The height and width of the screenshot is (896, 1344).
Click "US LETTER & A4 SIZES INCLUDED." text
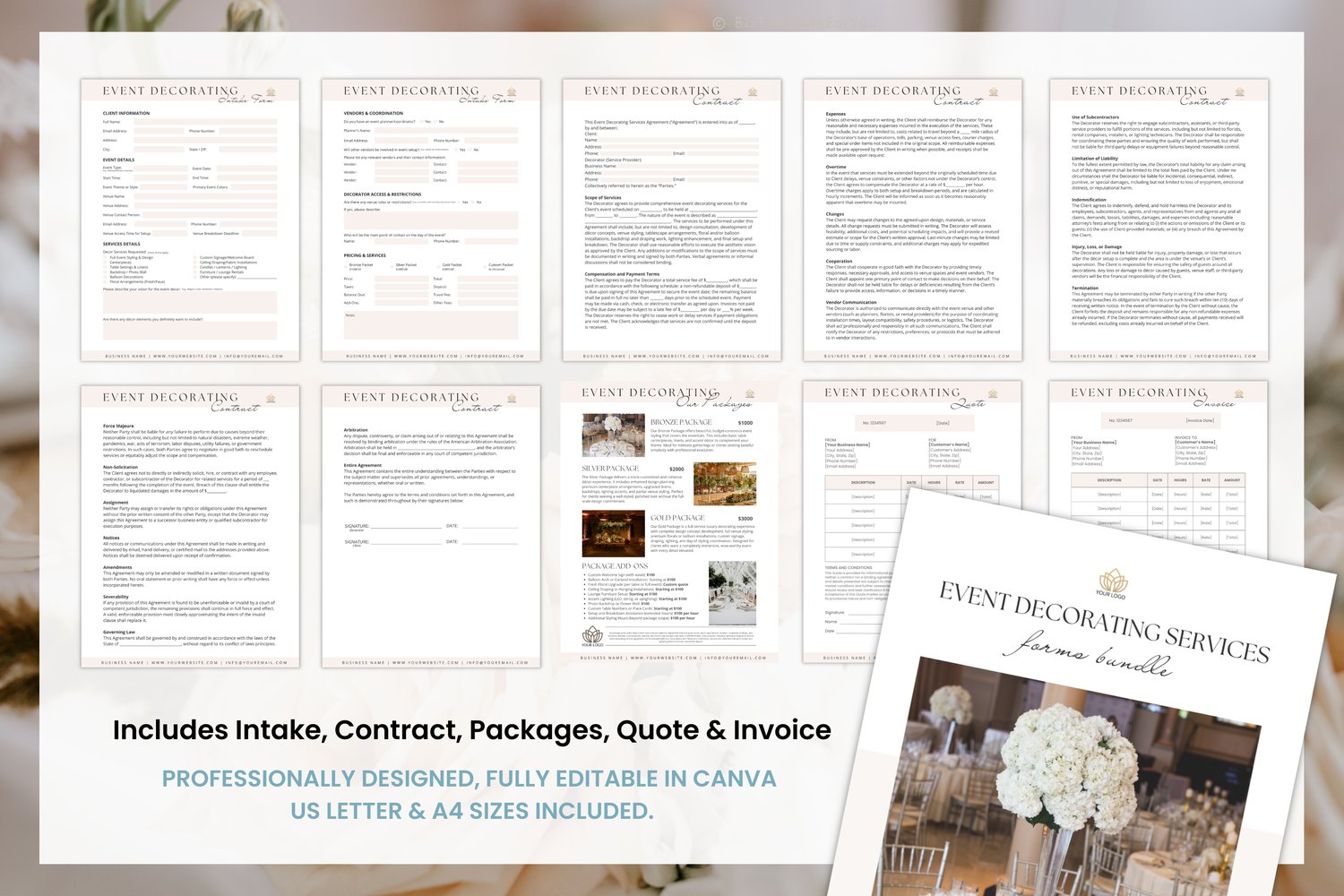pyautogui.click(x=472, y=811)
